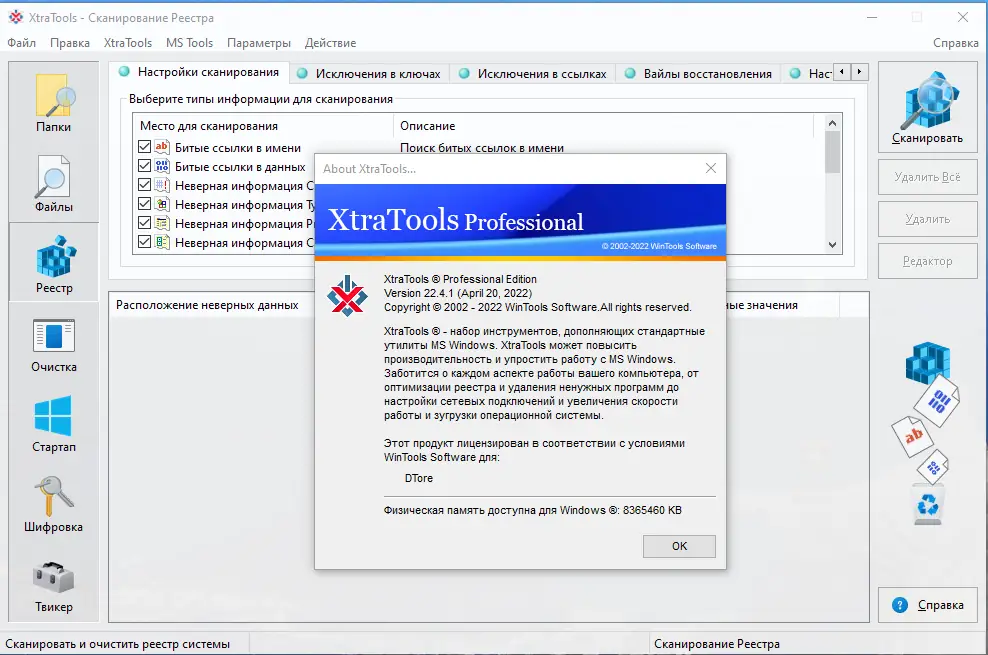Click the Удалить button
This screenshot has height=655, width=988.
coord(927,219)
